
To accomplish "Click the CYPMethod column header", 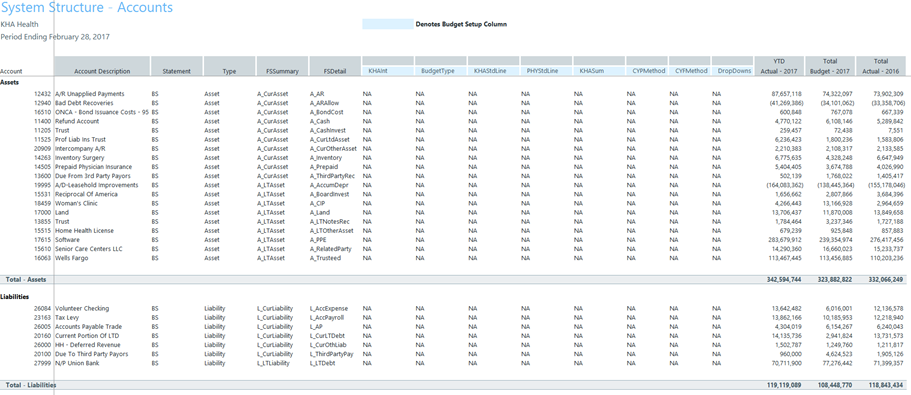I will (x=647, y=71).
